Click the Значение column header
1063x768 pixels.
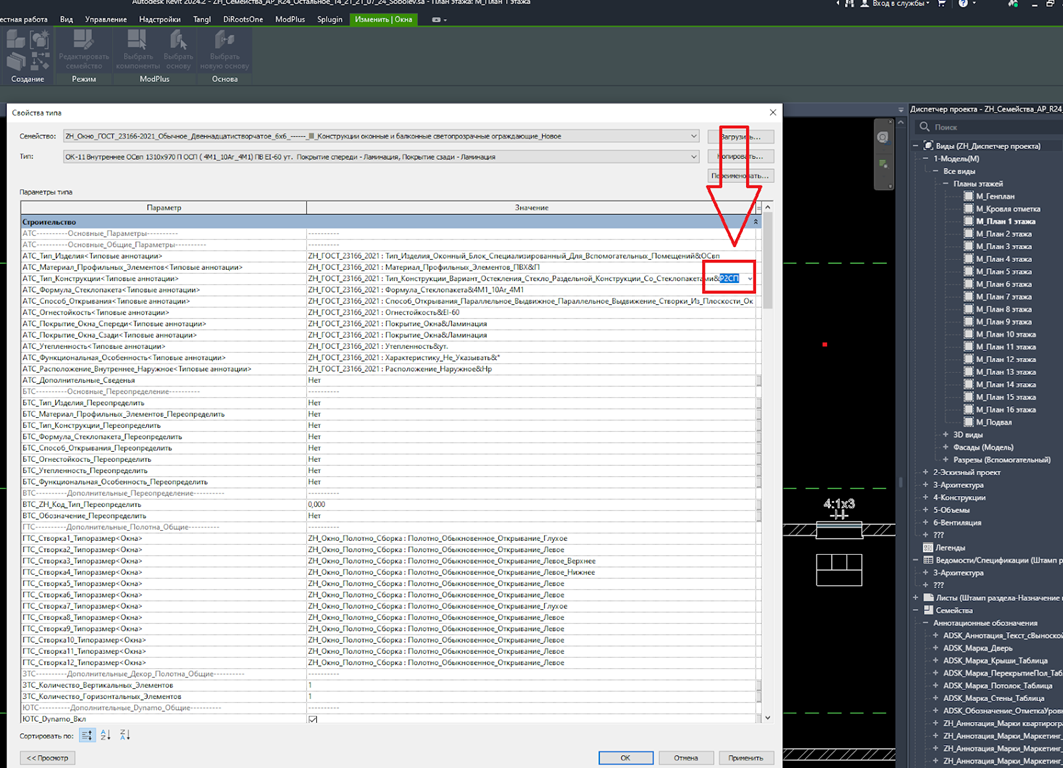click(x=532, y=207)
